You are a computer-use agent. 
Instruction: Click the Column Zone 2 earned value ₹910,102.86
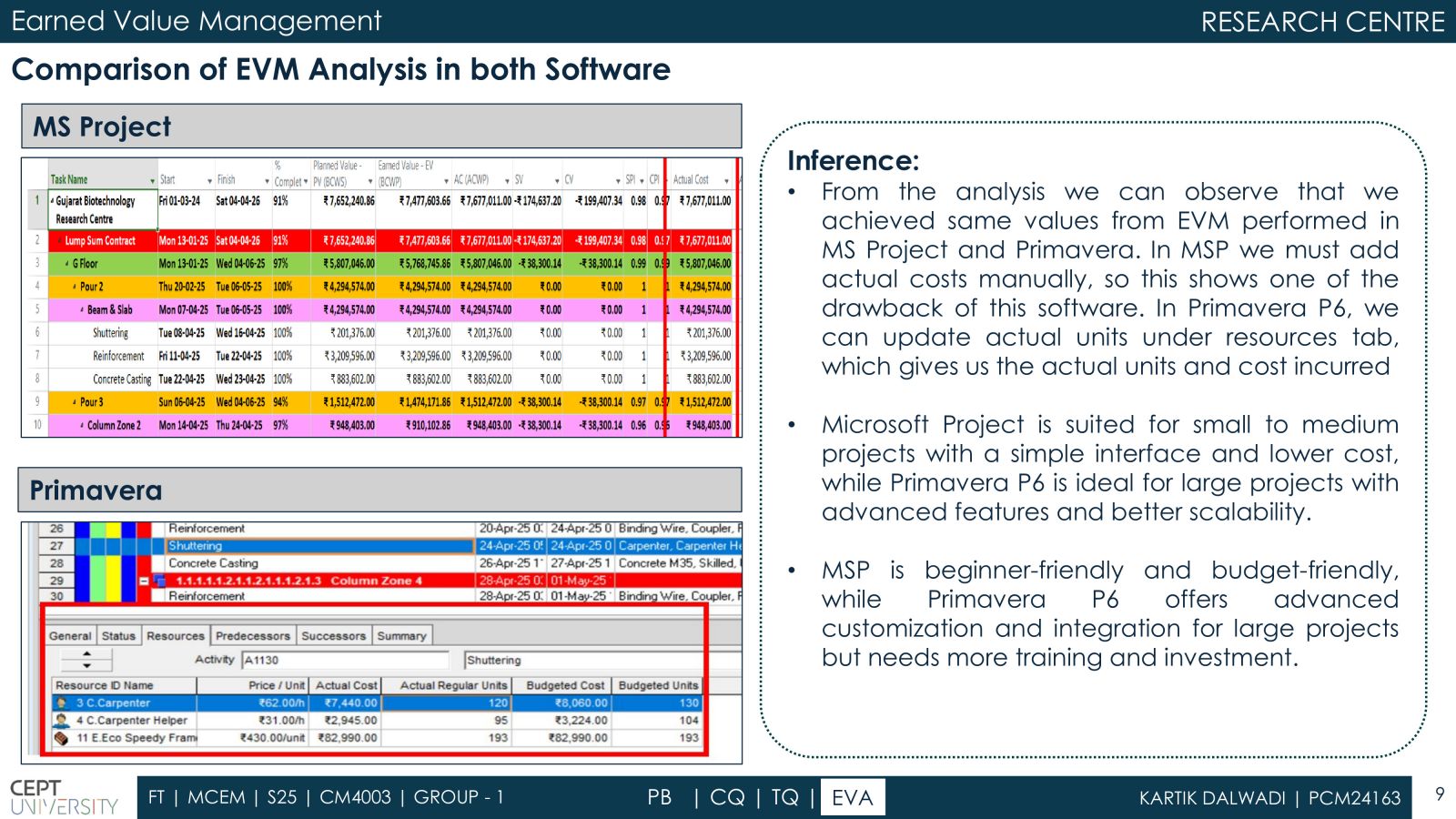point(428,425)
